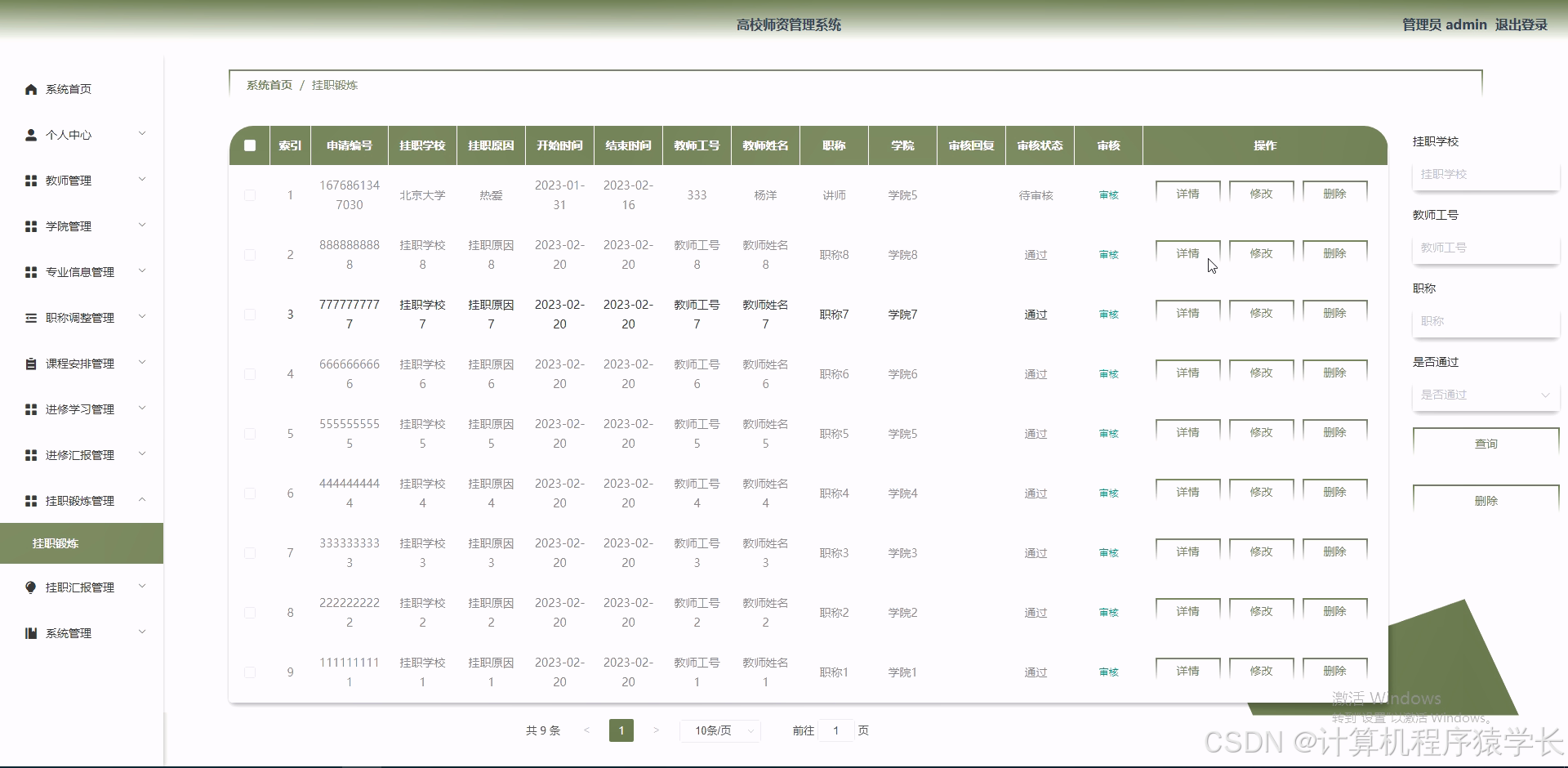Image resolution: width=1568 pixels, height=768 pixels.
Task: Expand the 个人中心 menu chevron
Action: click(142, 134)
